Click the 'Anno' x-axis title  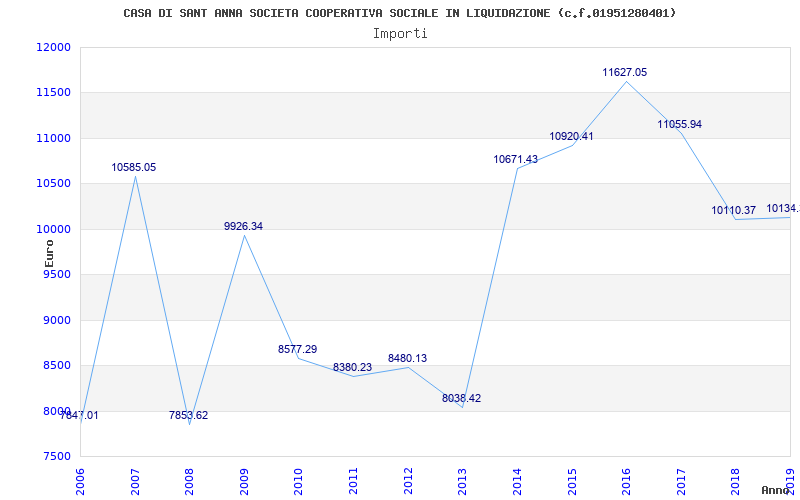click(776, 490)
